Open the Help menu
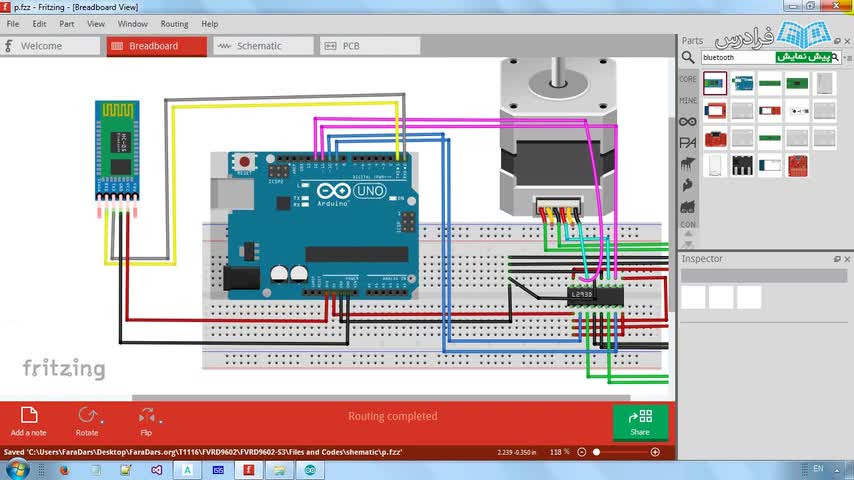Screen dimensions: 854x480 pos(210,24)
